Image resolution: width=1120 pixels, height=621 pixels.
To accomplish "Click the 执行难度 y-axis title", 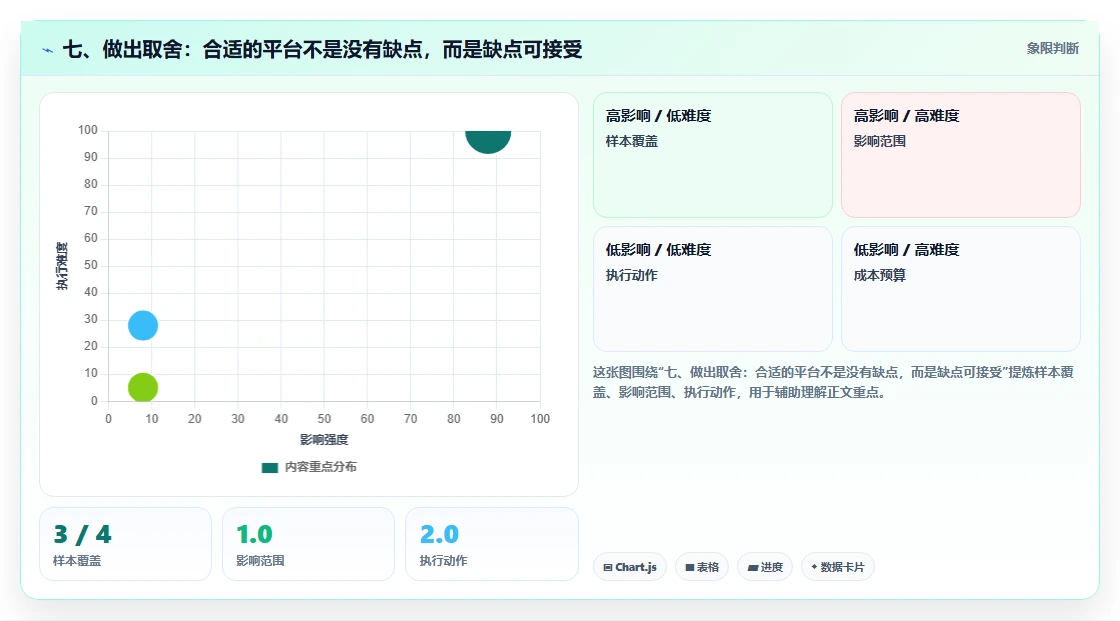I will pos(62,266).
